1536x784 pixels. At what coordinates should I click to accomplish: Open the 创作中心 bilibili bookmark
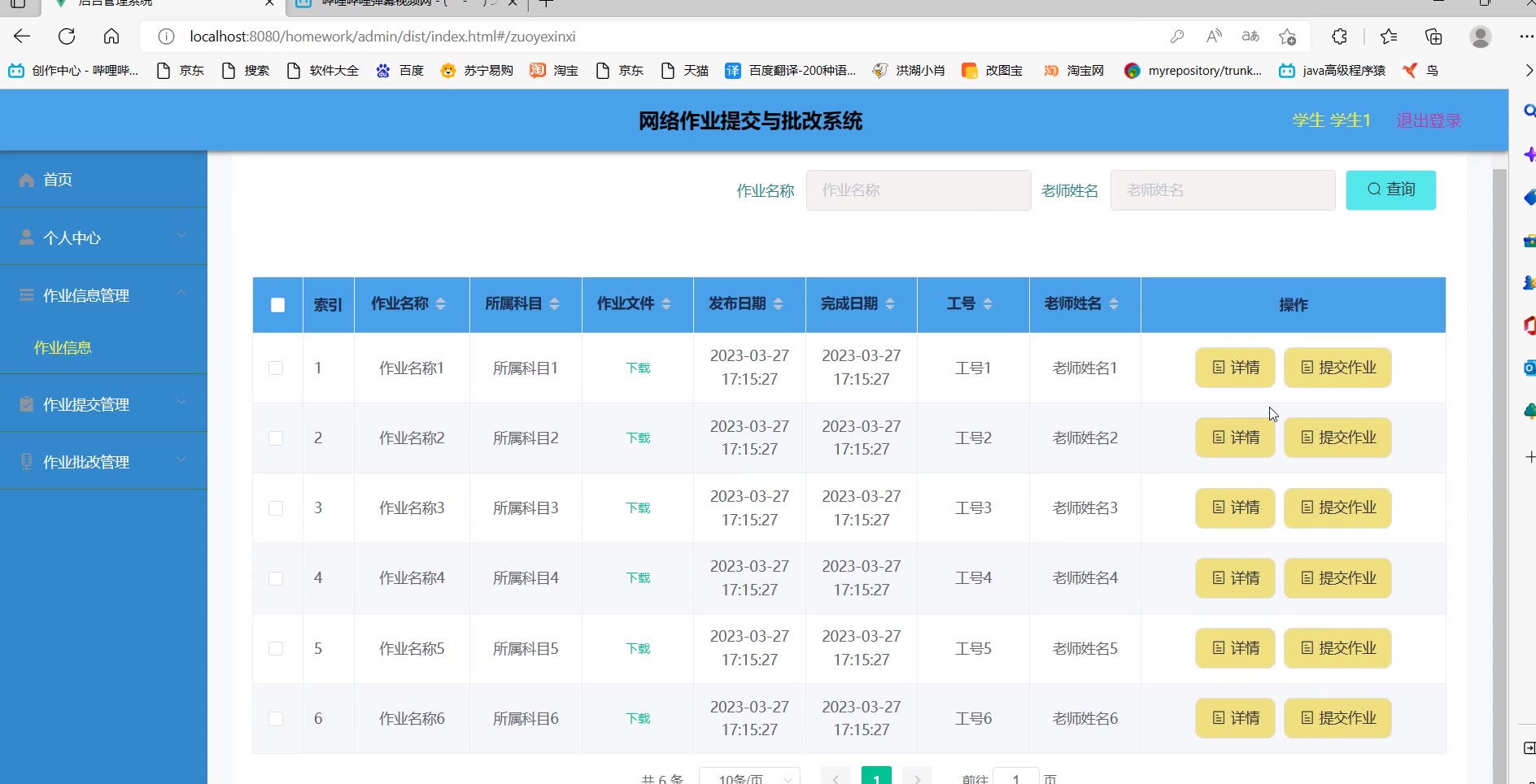[73, 71]
